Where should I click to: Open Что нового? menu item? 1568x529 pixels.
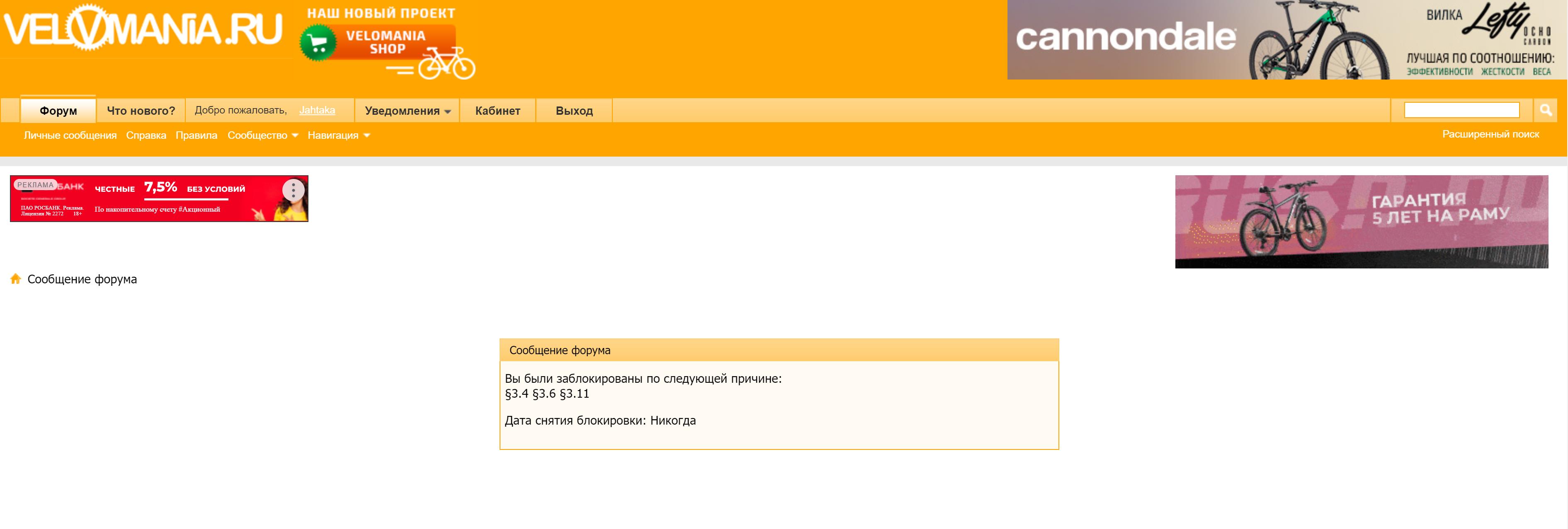tap(141, 109)
